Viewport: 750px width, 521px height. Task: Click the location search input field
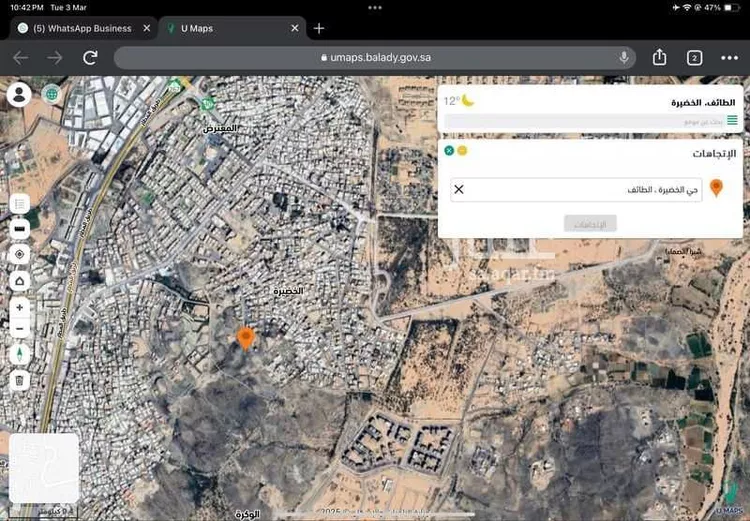coord(584,122)
